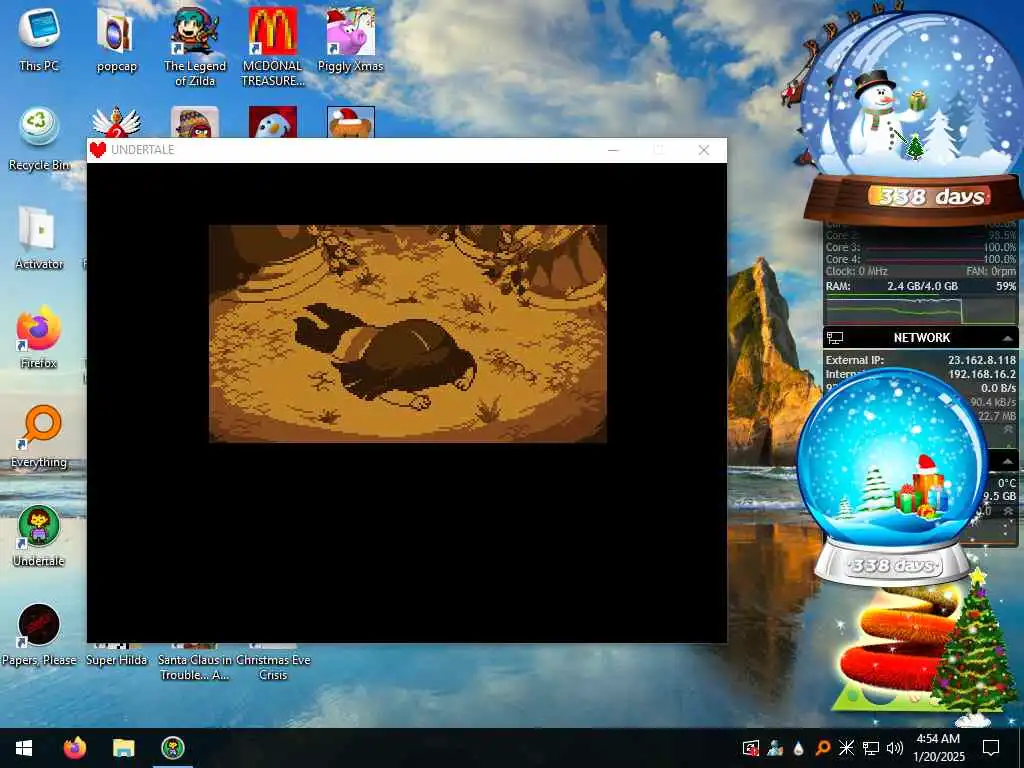Click the angry bird hat icon behind Undertale

click(195, 123)
